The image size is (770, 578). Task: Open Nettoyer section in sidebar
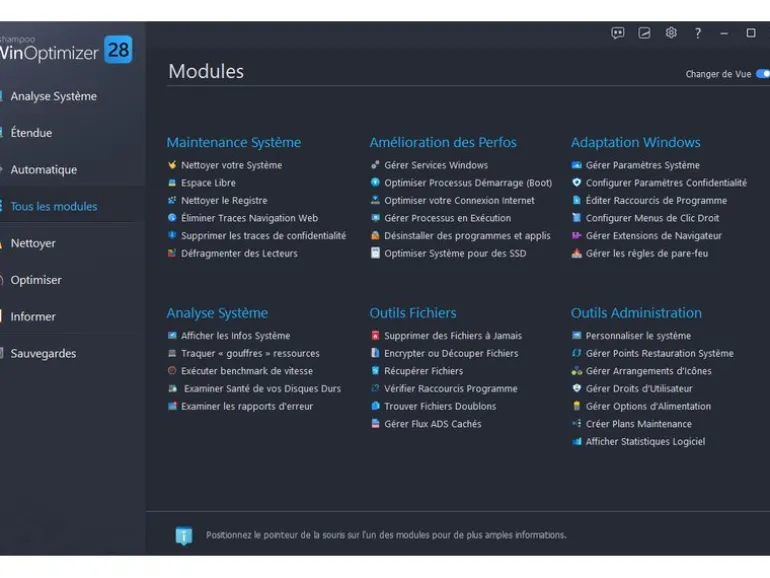33,243
